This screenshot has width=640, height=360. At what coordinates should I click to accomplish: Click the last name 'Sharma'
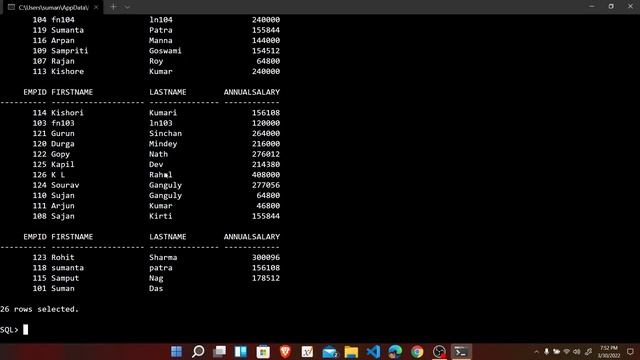pos(163,258)
